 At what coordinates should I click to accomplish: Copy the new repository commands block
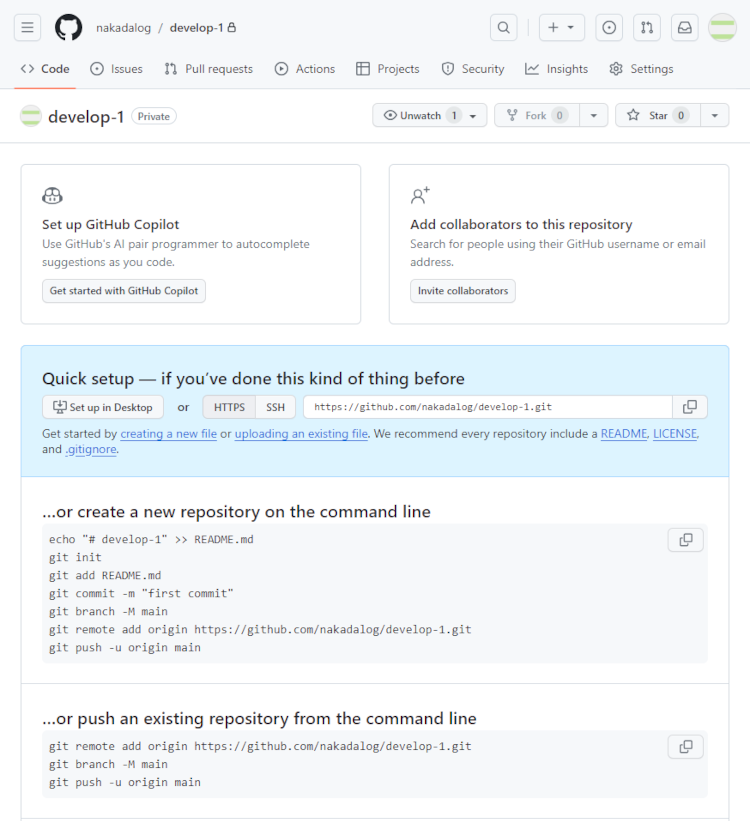point(686,540)
